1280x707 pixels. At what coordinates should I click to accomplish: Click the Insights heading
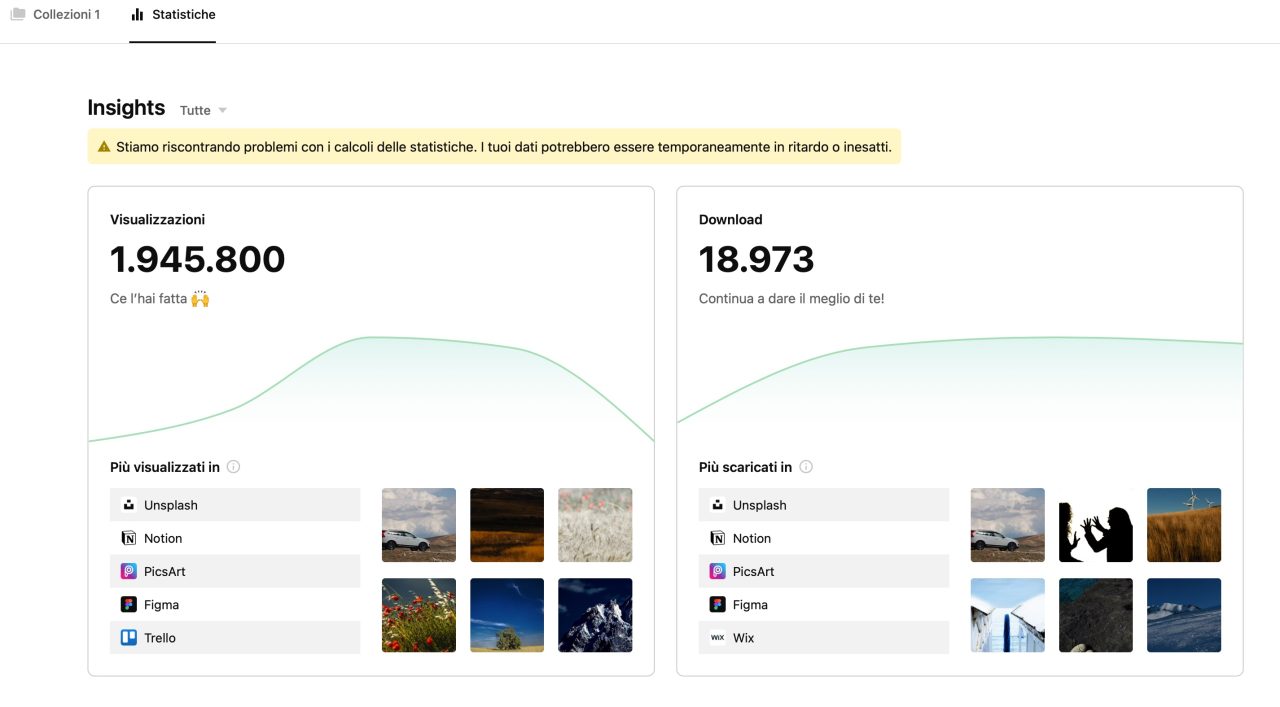[x=126, y=107]
